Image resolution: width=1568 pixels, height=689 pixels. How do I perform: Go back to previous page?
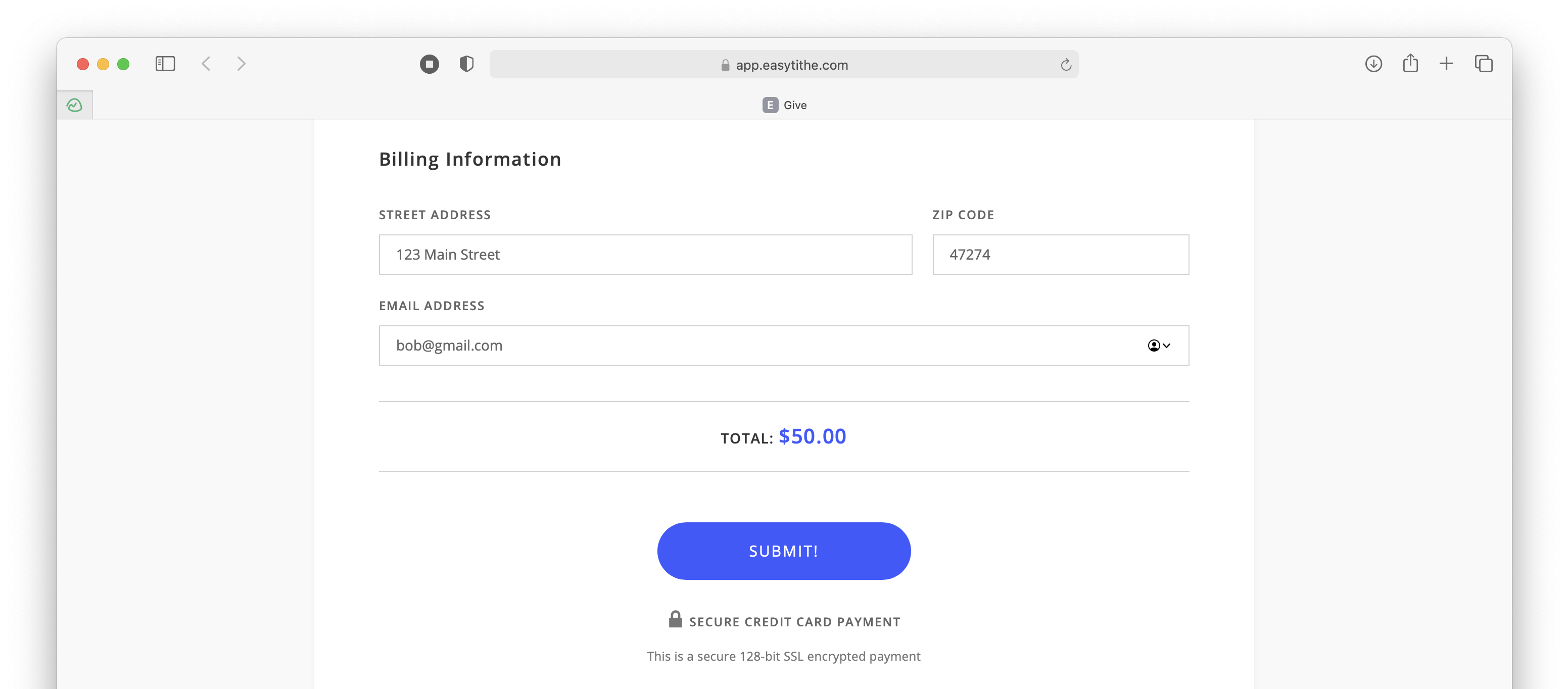pos(206,64)
